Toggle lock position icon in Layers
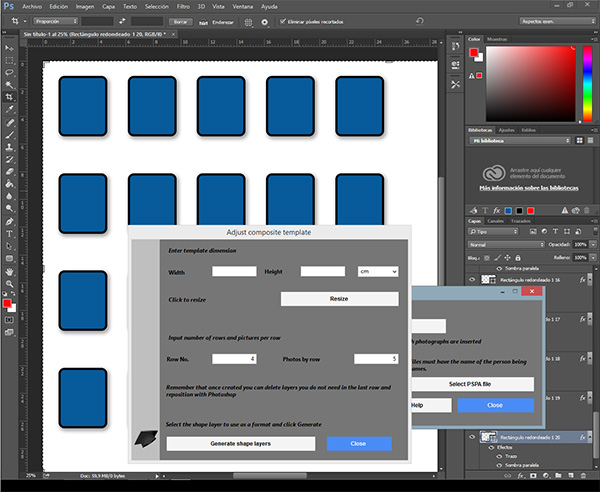 (x=507, y=258)
